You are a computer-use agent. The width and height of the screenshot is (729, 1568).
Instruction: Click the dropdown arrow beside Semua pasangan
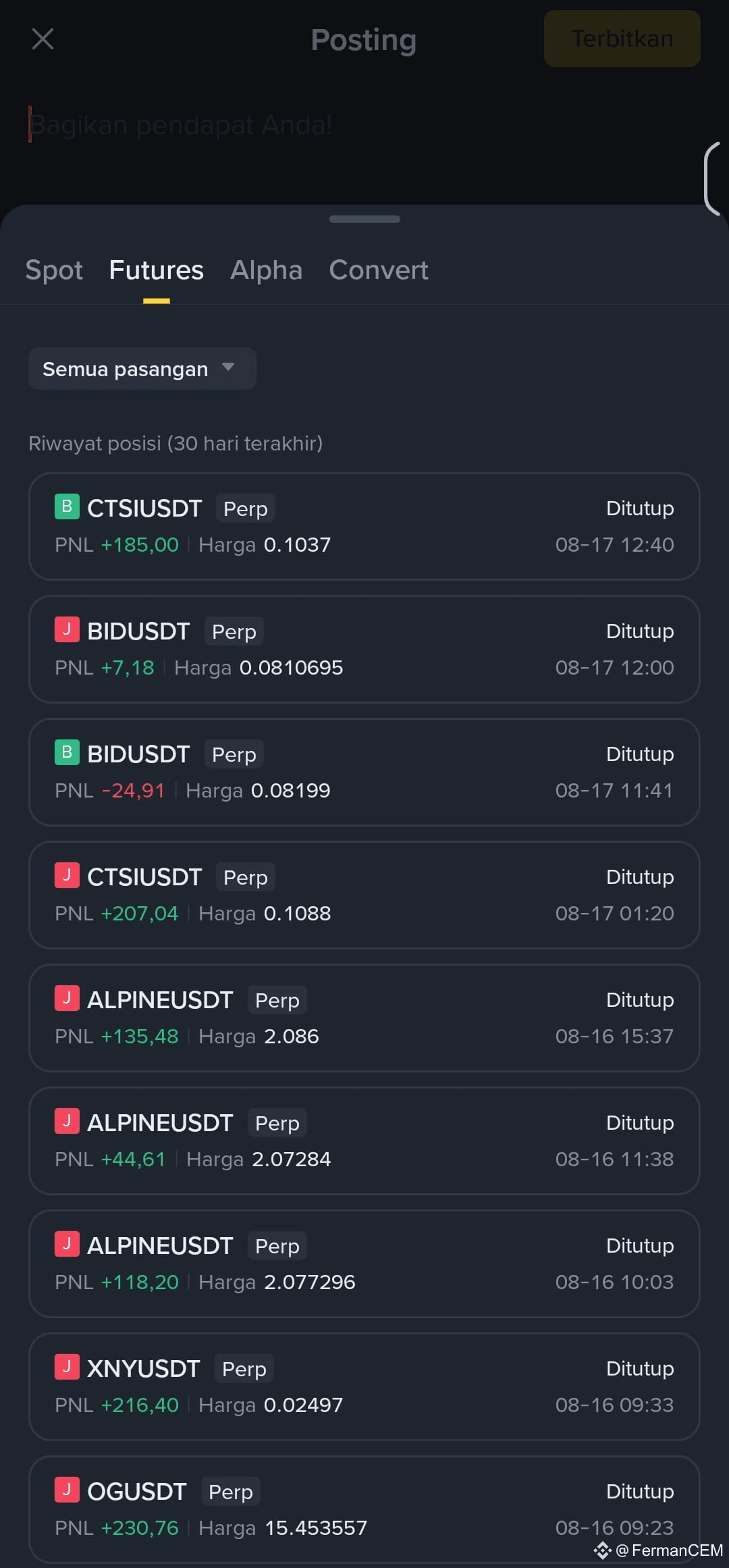[228, 367]
